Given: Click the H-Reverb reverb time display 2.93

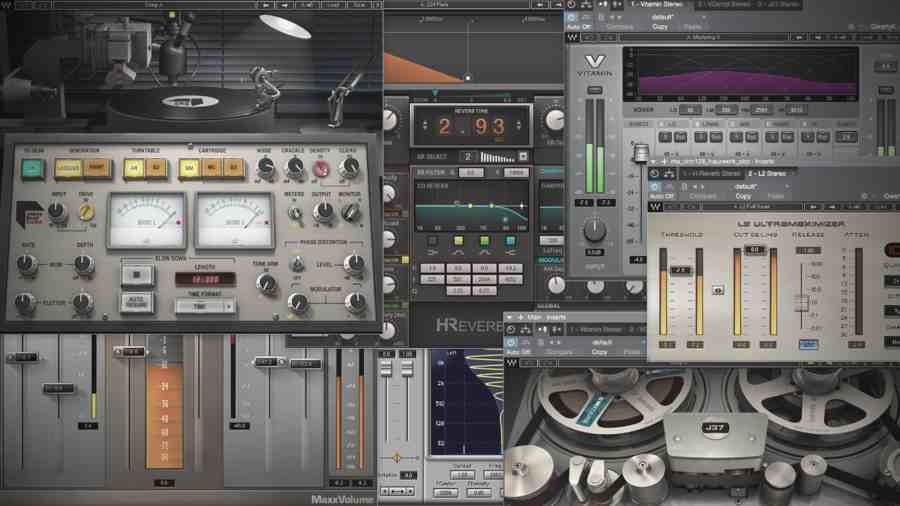Looking at the screenshot, I should tap(472, 126).
